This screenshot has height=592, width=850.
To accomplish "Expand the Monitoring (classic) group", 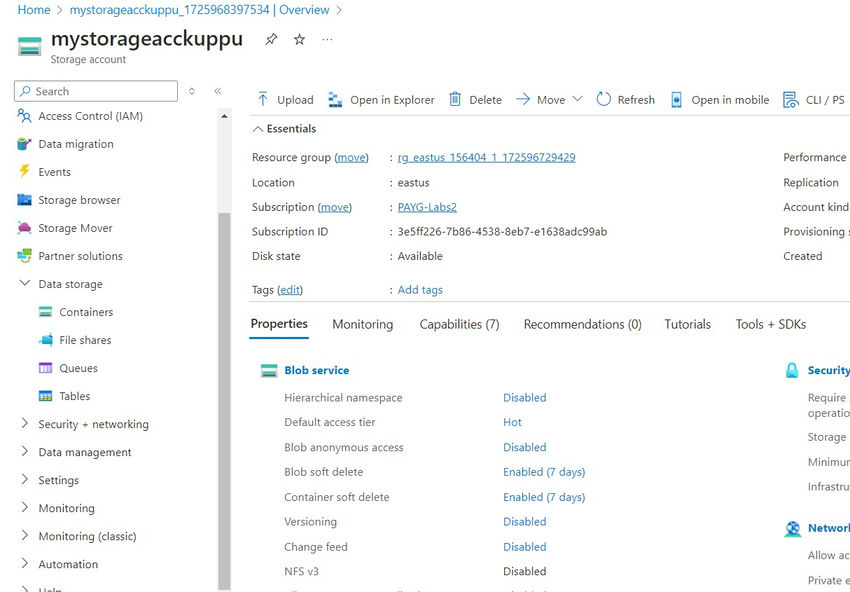I will tap(24, 535).
